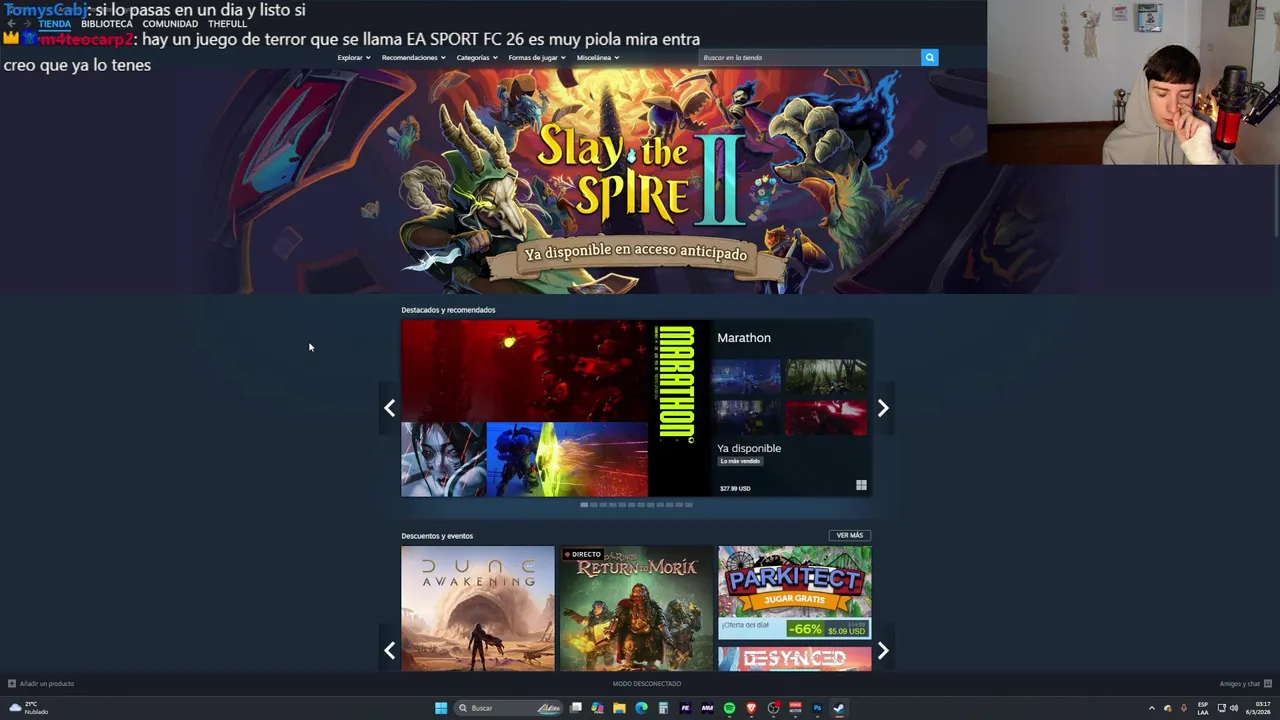
Task: Click the plus icon beside Añadir un producto
Action: pos(12,684)
